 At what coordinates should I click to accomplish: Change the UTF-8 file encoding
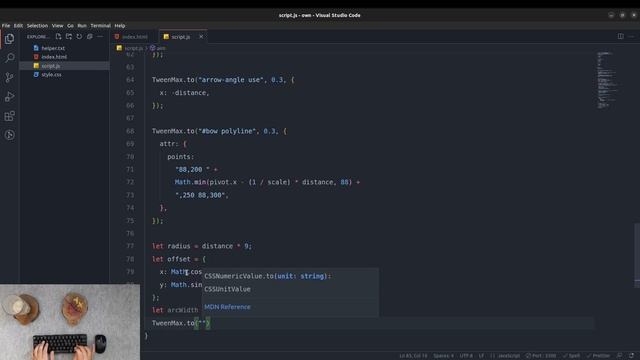pyautogui.click(x=466, y=356)
